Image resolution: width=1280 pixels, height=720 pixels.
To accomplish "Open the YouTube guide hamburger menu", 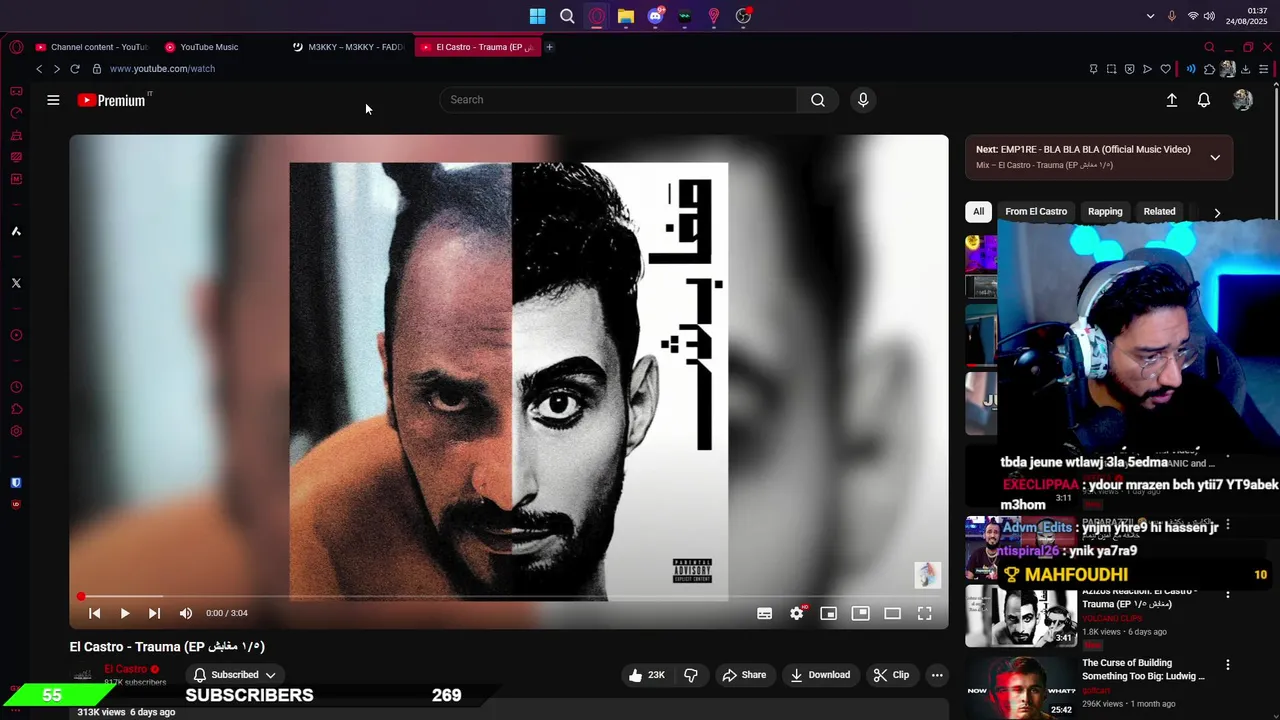I will pos(53,100).
